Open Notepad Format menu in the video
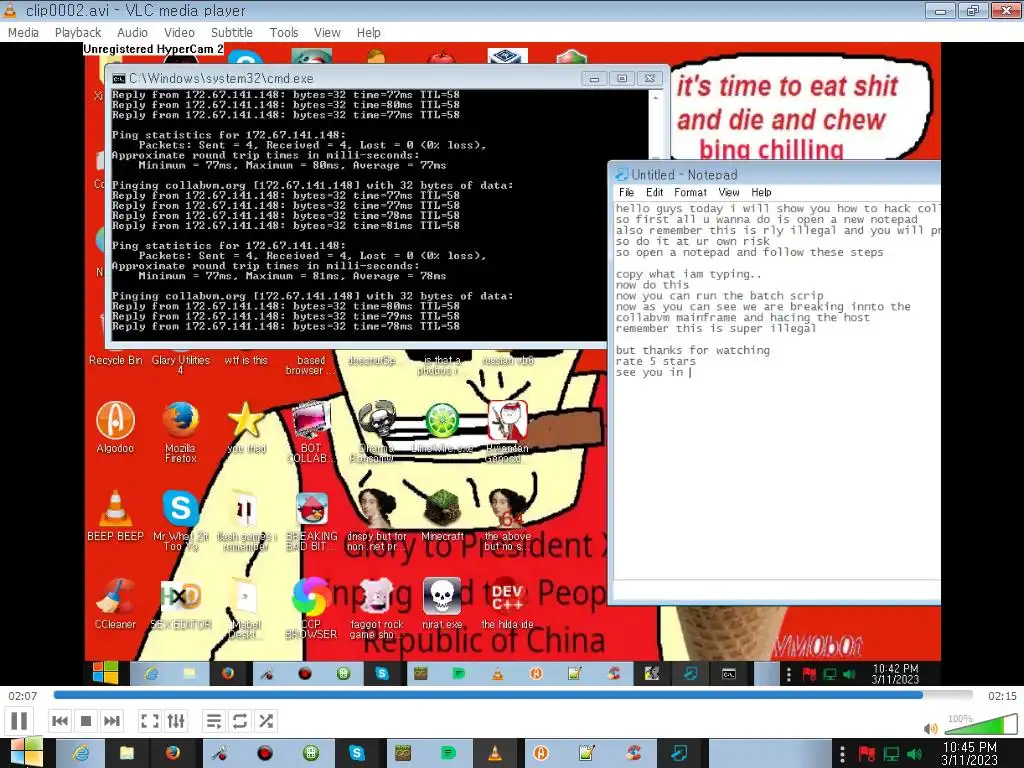The height and width of the screenshot is (768, 1024). (x=690, y=192)
